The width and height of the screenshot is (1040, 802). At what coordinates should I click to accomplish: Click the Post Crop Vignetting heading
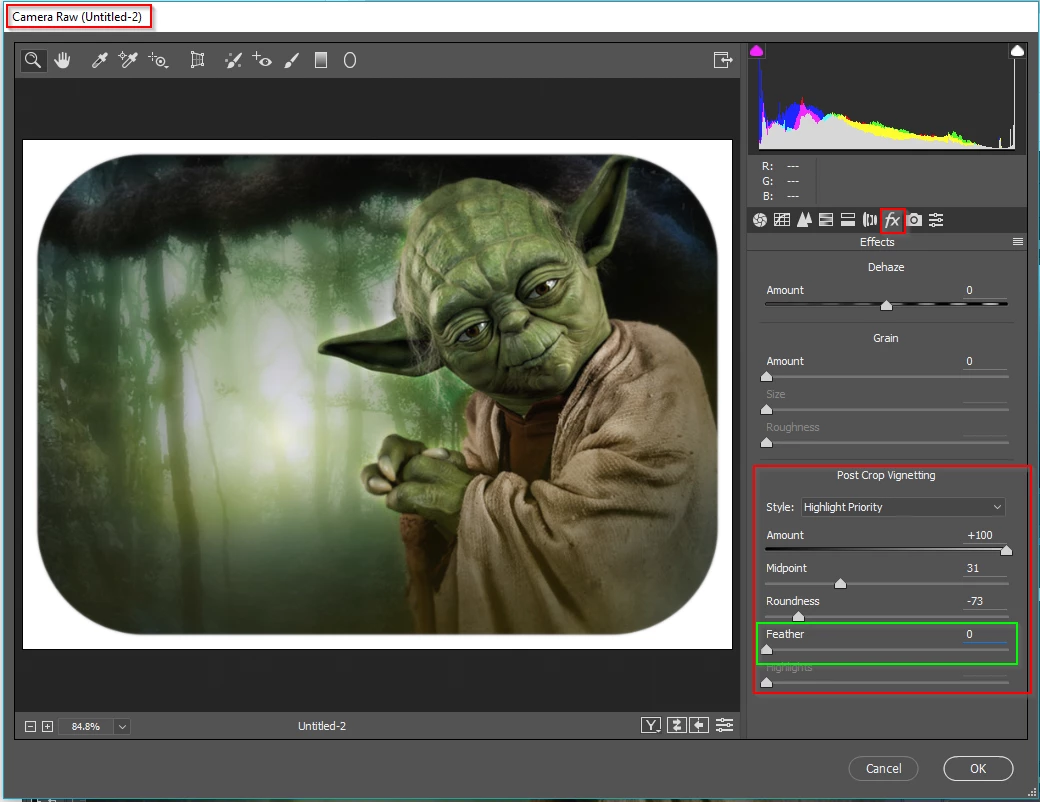coord(886,475)
